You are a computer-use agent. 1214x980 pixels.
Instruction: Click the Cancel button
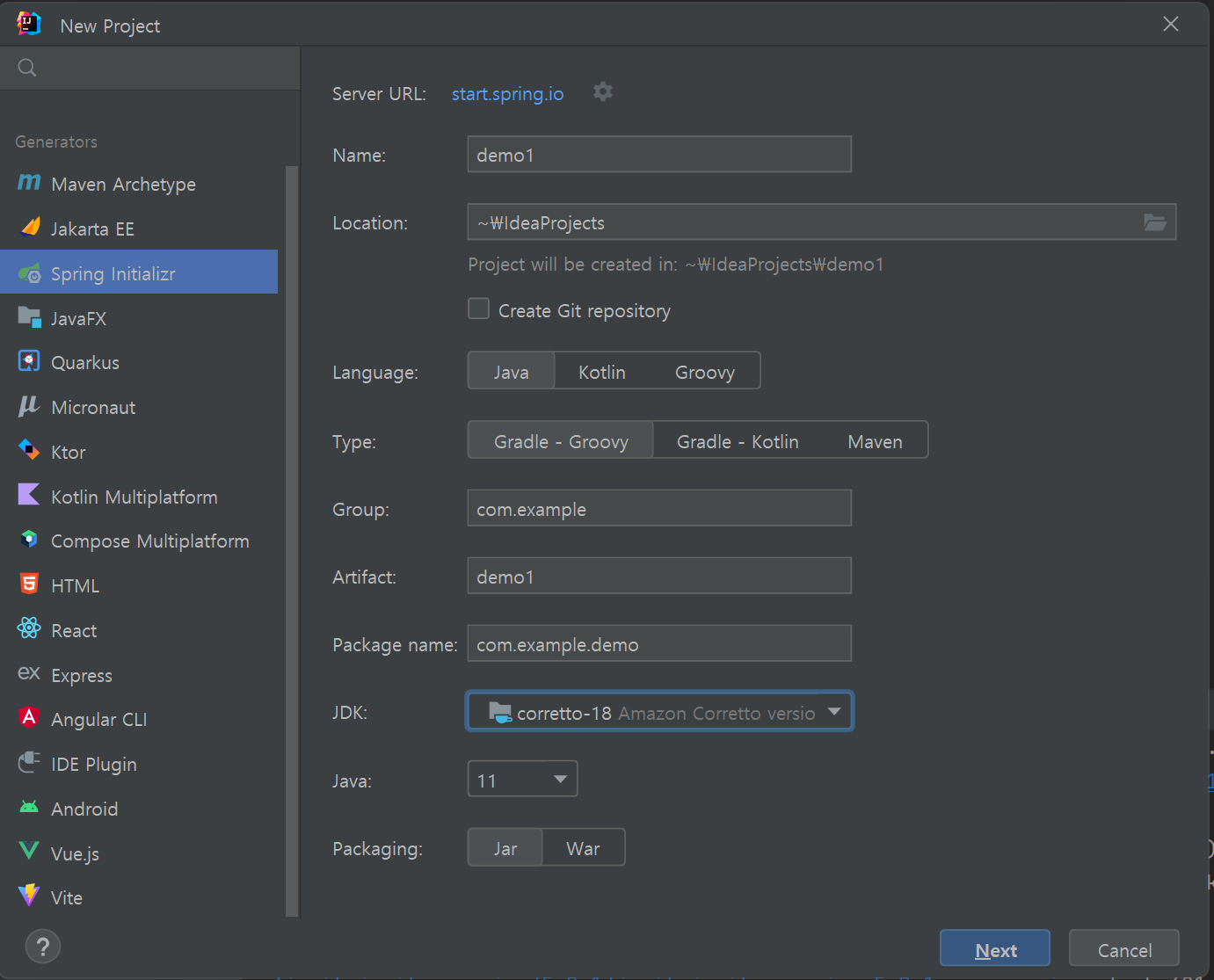click(1124, 949)
